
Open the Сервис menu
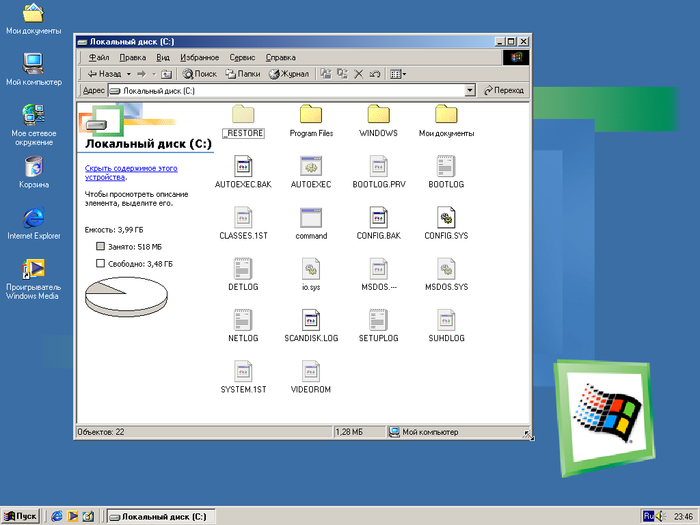[x=242, y=57]
